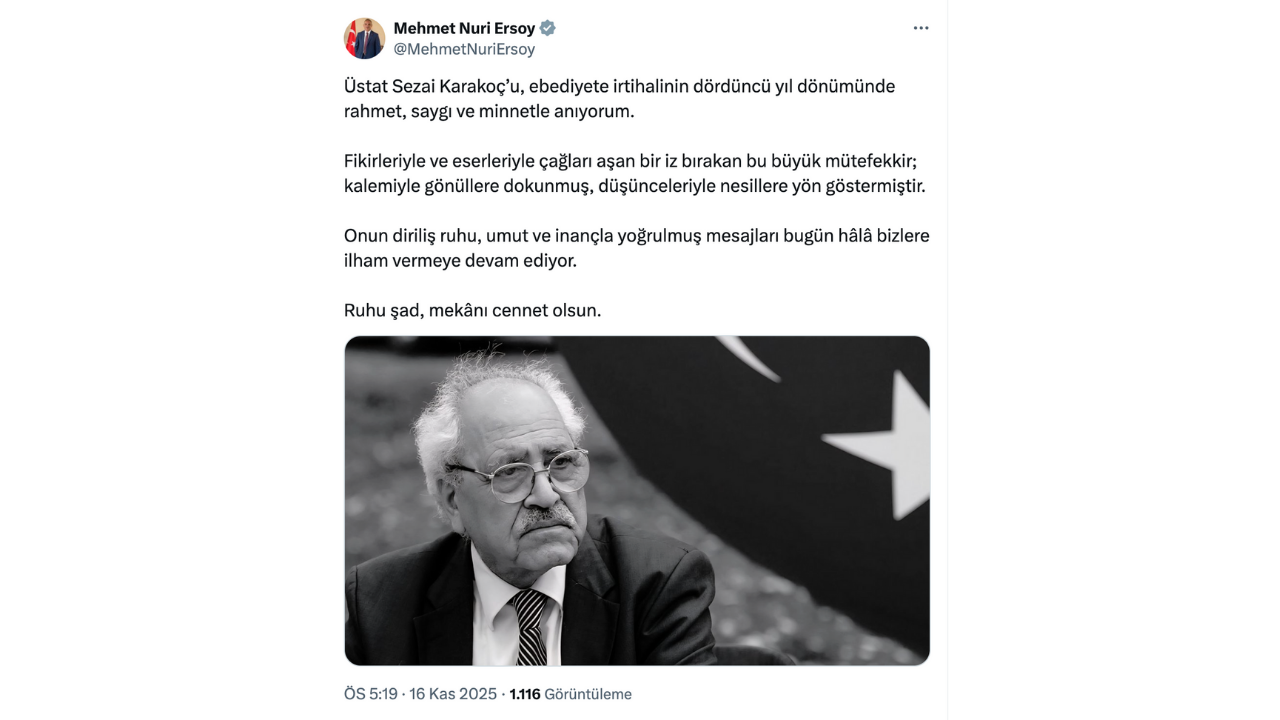Click the crescent shape in the photo

[748, 357]
